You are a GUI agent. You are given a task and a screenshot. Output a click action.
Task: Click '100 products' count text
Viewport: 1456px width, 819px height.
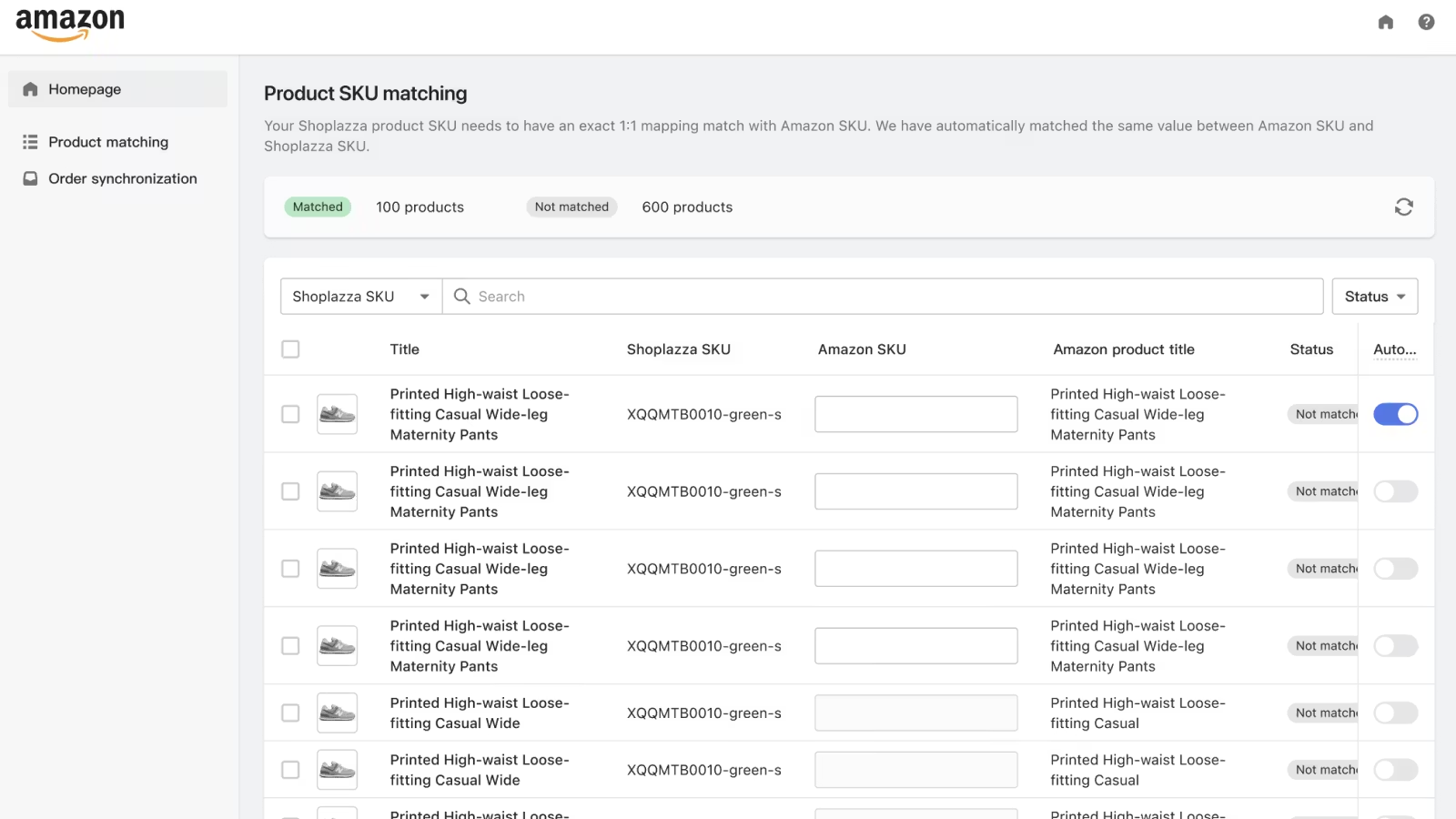tap(420, 207)
